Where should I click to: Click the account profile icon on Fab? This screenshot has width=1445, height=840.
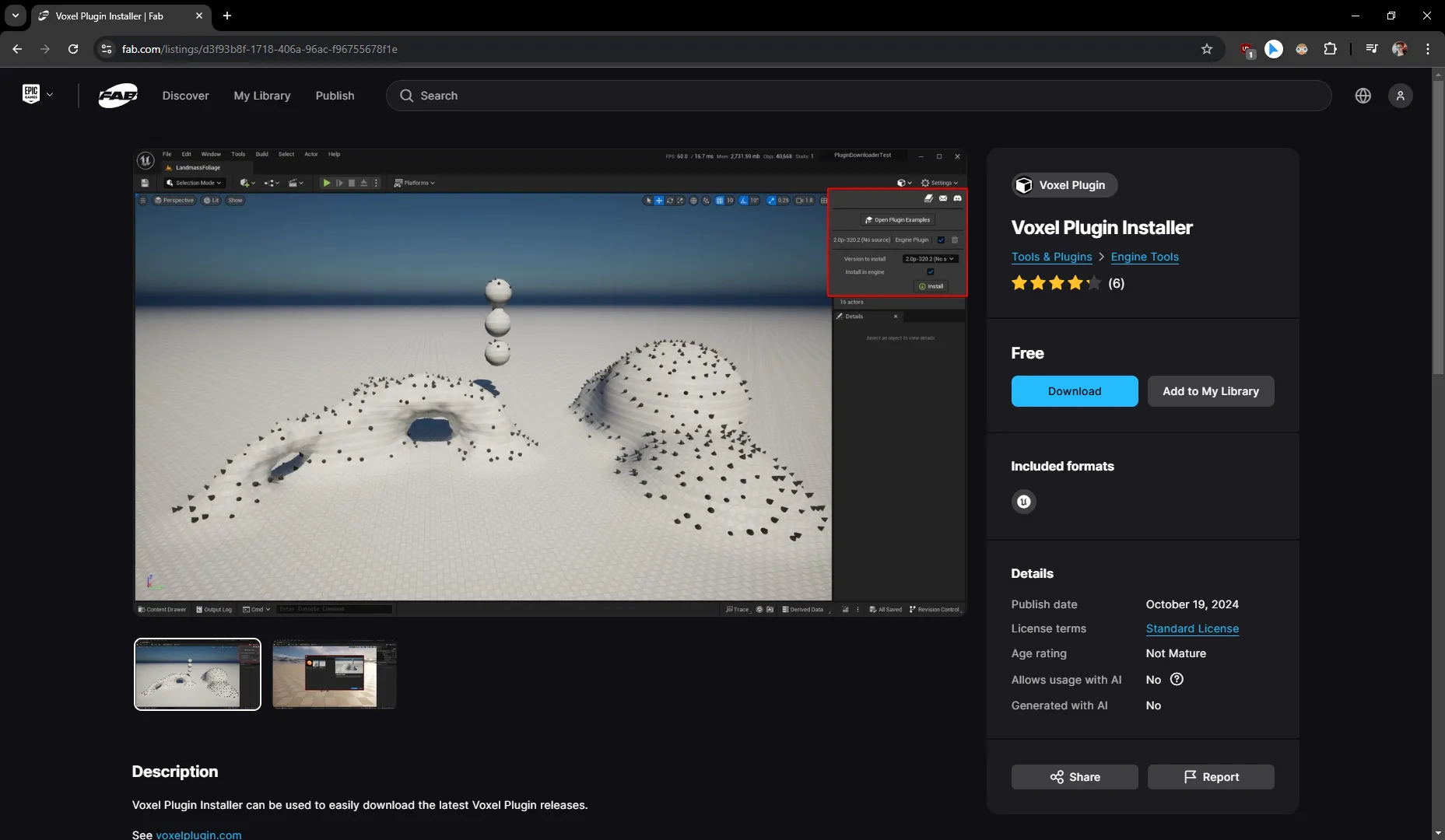point(1401,95)
